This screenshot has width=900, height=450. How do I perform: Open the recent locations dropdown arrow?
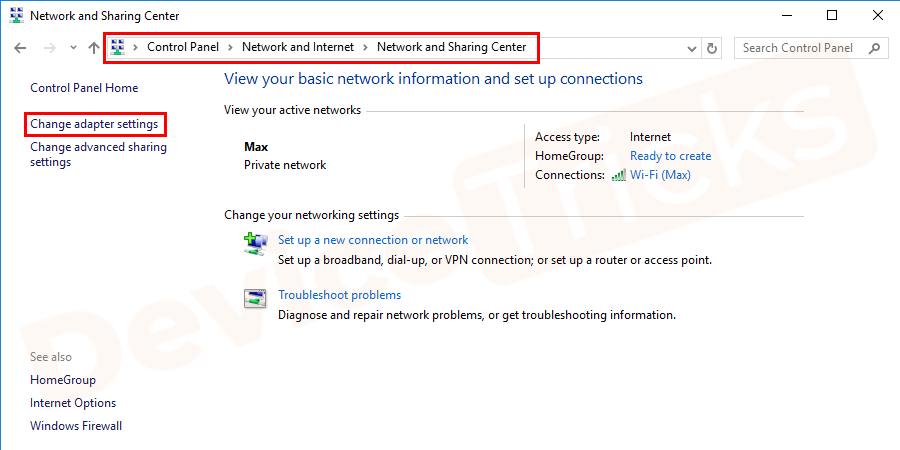point(73,48)
